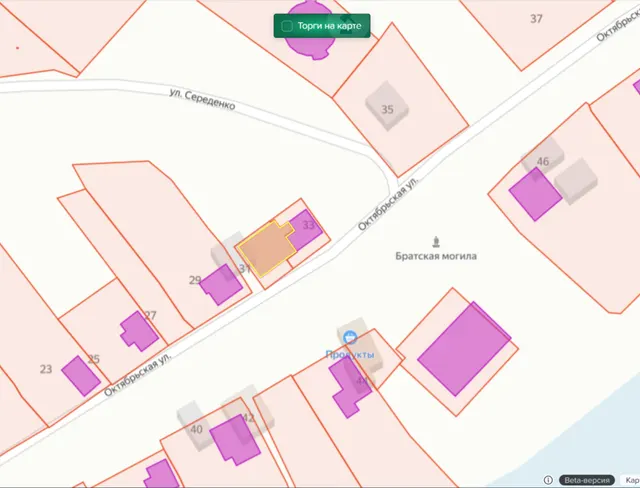Click house number 25 label
Viewport: 640px width, 488px height.
pos(94,359)
